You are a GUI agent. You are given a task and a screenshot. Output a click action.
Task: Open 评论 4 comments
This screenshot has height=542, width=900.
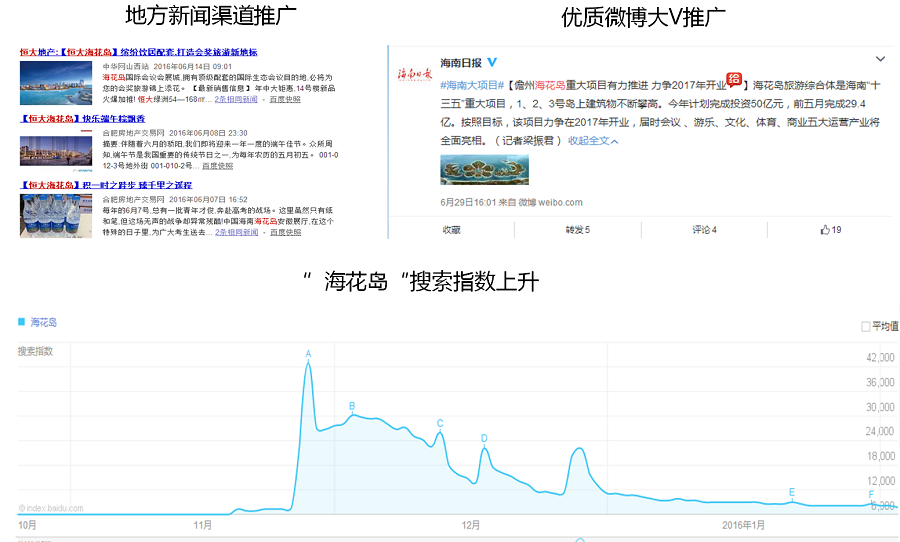tap(704, 230)
